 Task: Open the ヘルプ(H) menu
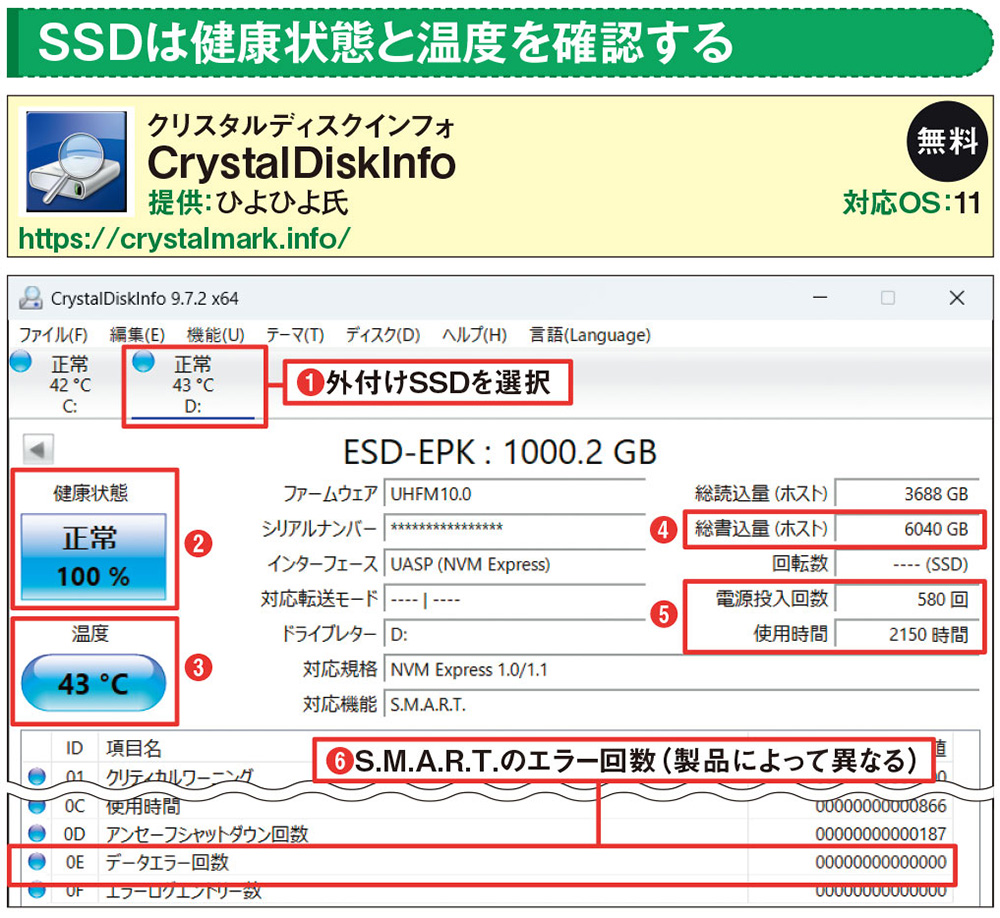pyautogui.click(x=474, y=335)
